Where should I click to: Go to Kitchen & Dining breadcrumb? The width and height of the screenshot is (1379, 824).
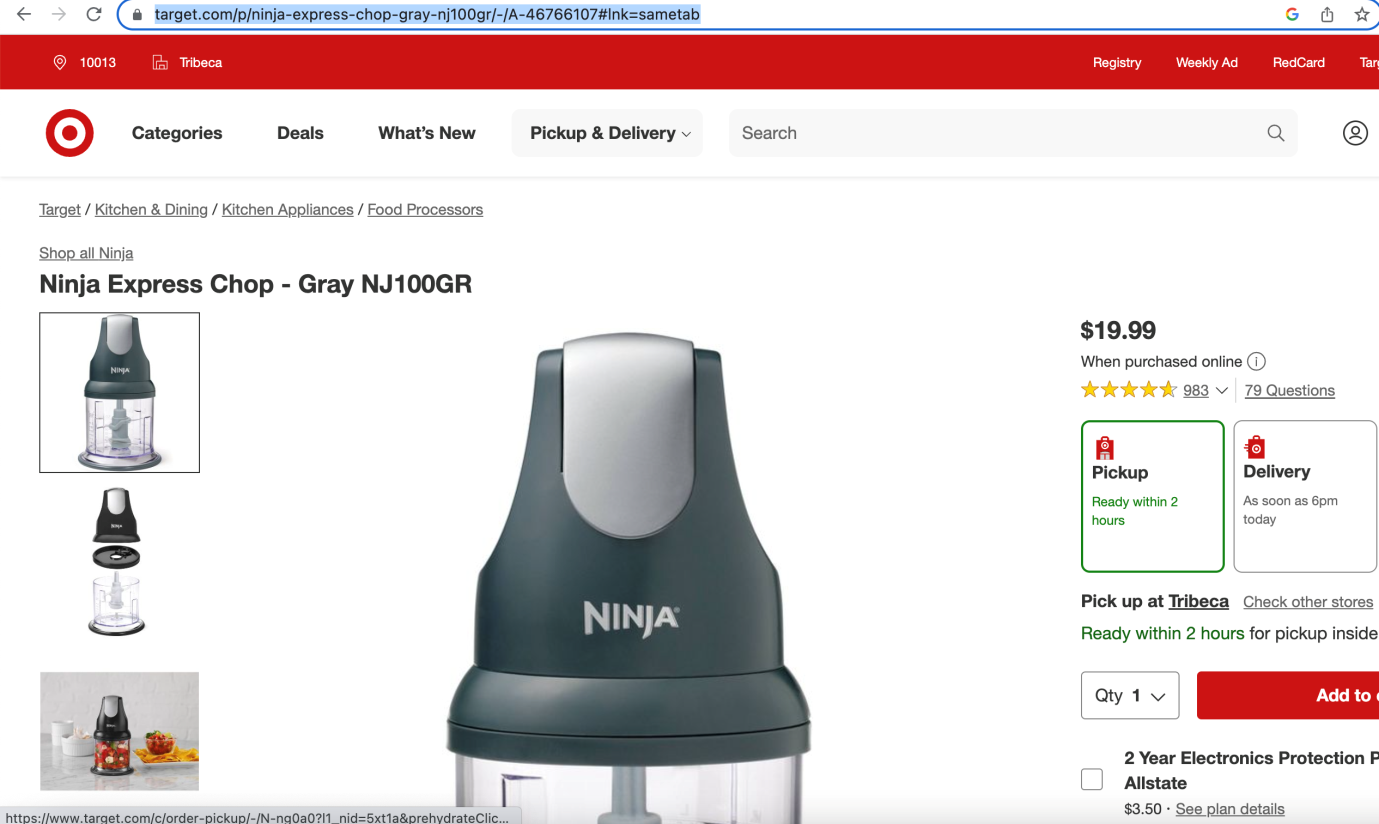[151, 209]
